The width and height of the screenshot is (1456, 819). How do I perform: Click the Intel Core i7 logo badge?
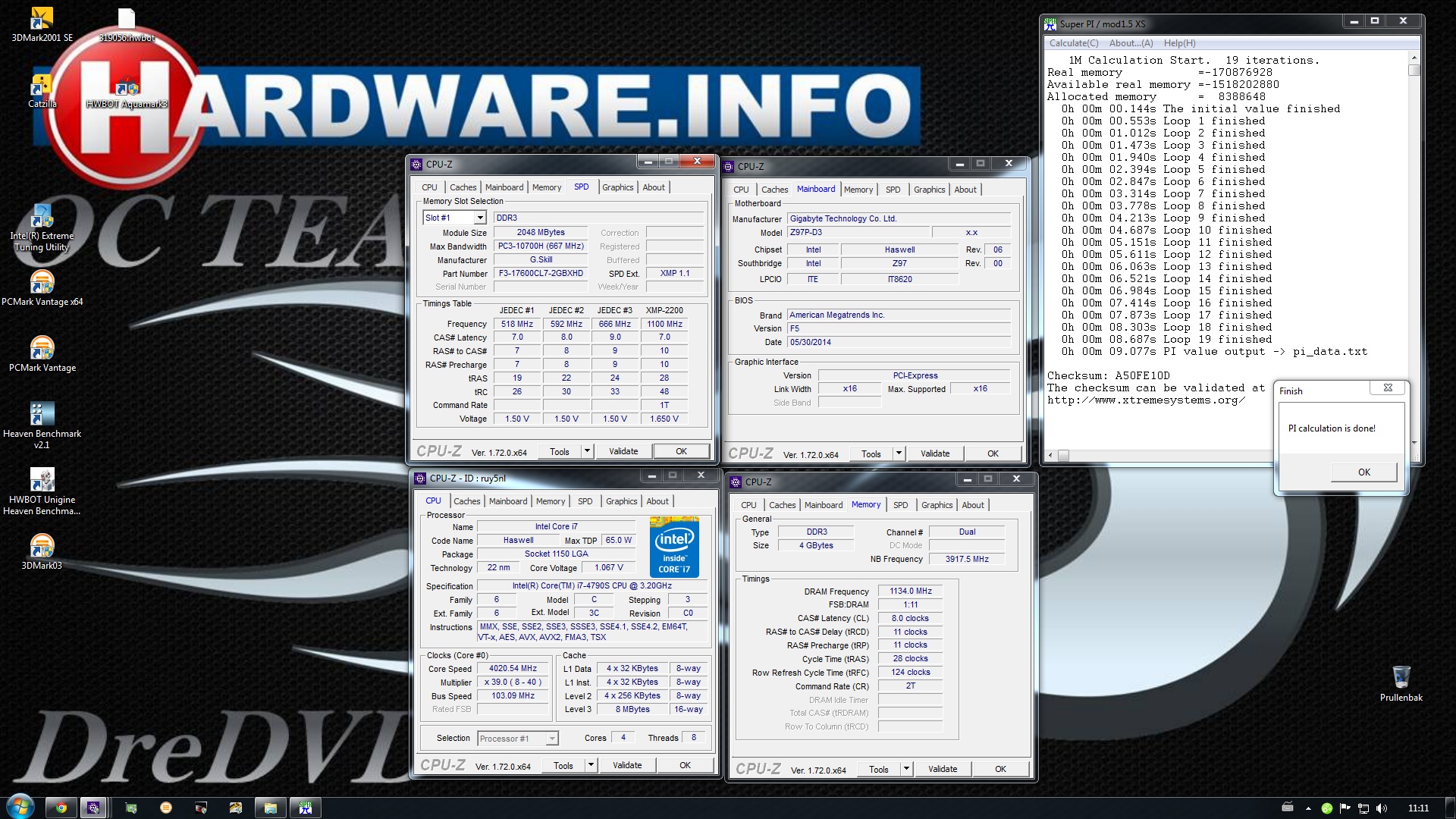(x=674, y=547)
